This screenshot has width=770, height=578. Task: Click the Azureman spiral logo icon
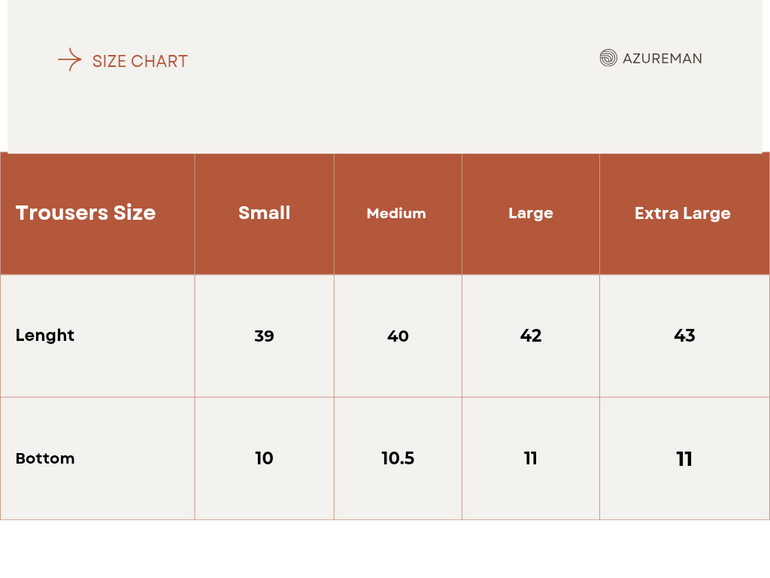[608, 58]
